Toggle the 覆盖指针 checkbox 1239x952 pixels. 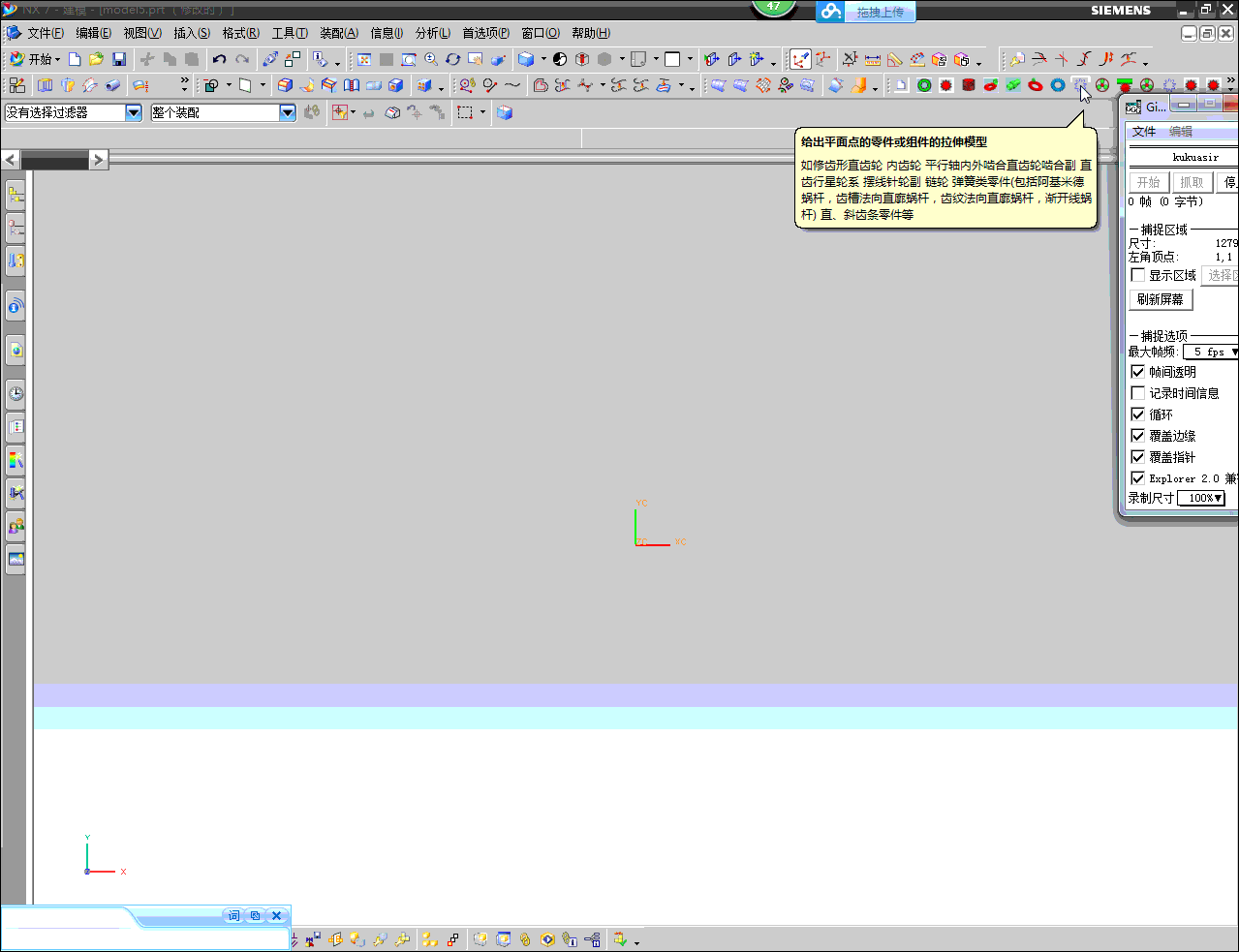[x=1138, y=457]
